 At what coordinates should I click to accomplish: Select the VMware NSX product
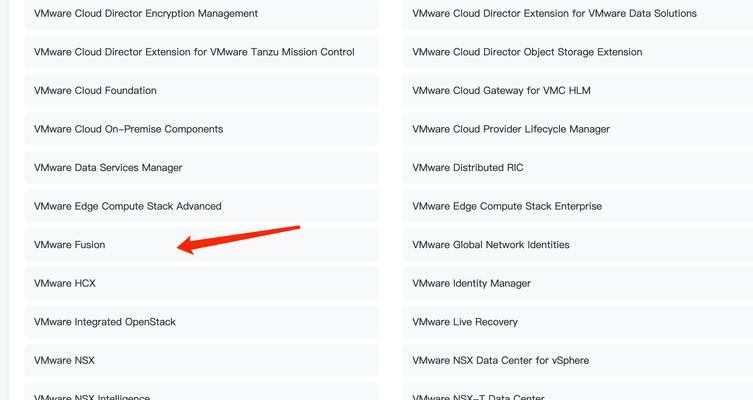point(201,360)
